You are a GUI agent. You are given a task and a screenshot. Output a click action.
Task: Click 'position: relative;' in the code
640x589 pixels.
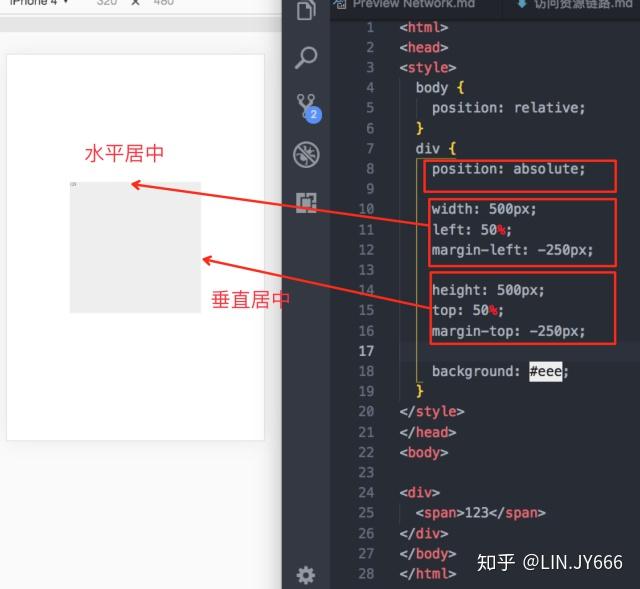(x=509, y=108)
